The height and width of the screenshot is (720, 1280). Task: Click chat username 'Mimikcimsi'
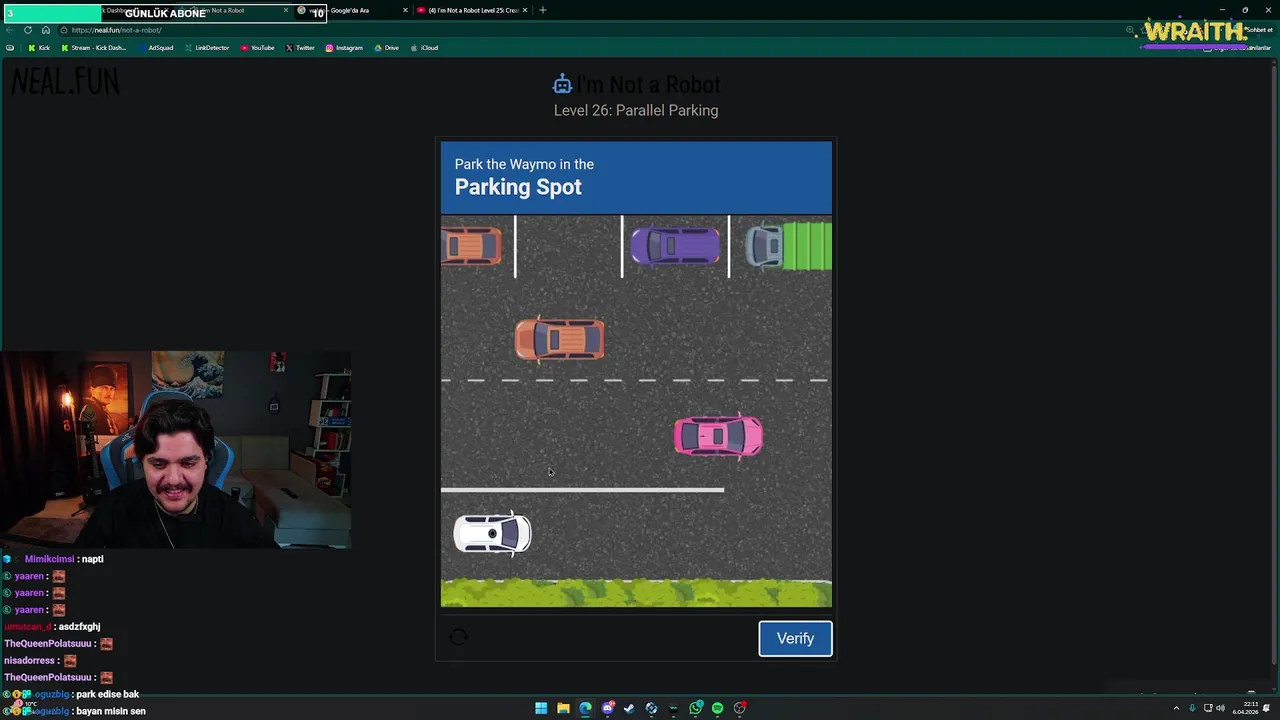point(49,559)
